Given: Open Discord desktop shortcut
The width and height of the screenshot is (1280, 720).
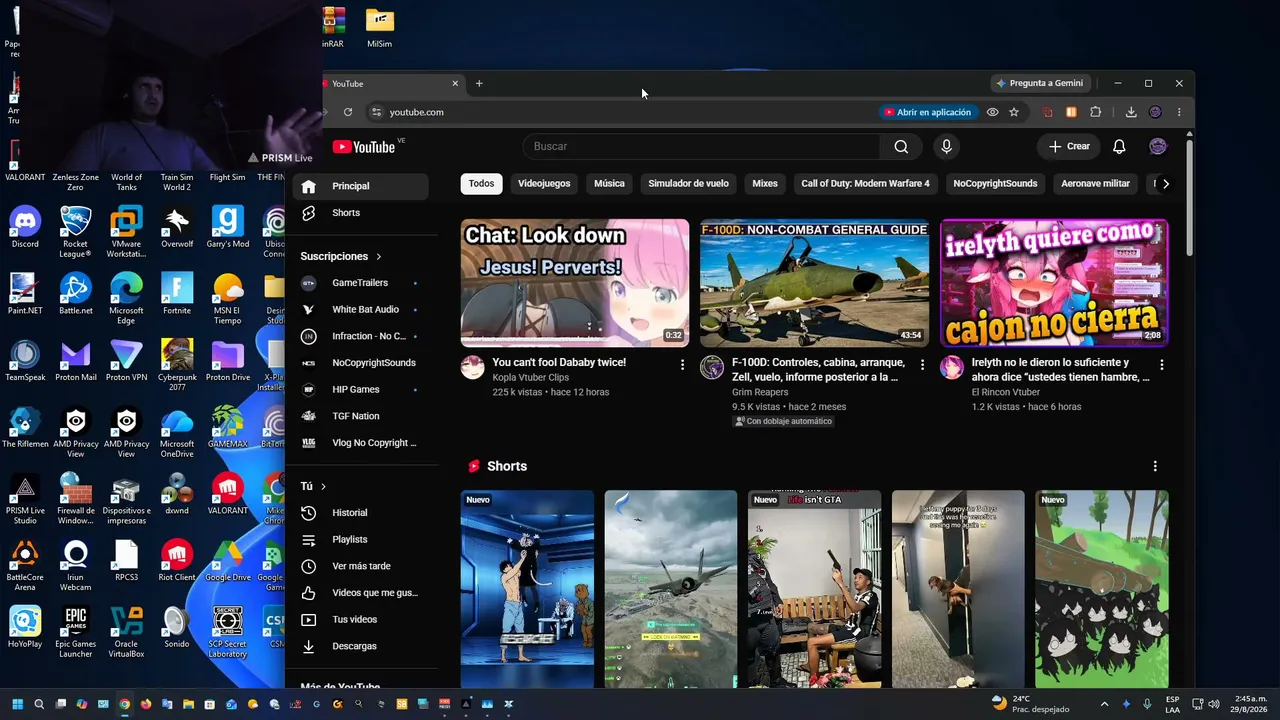Looking at the screenshot, I should pyautogui.click(x=25, y=228).
